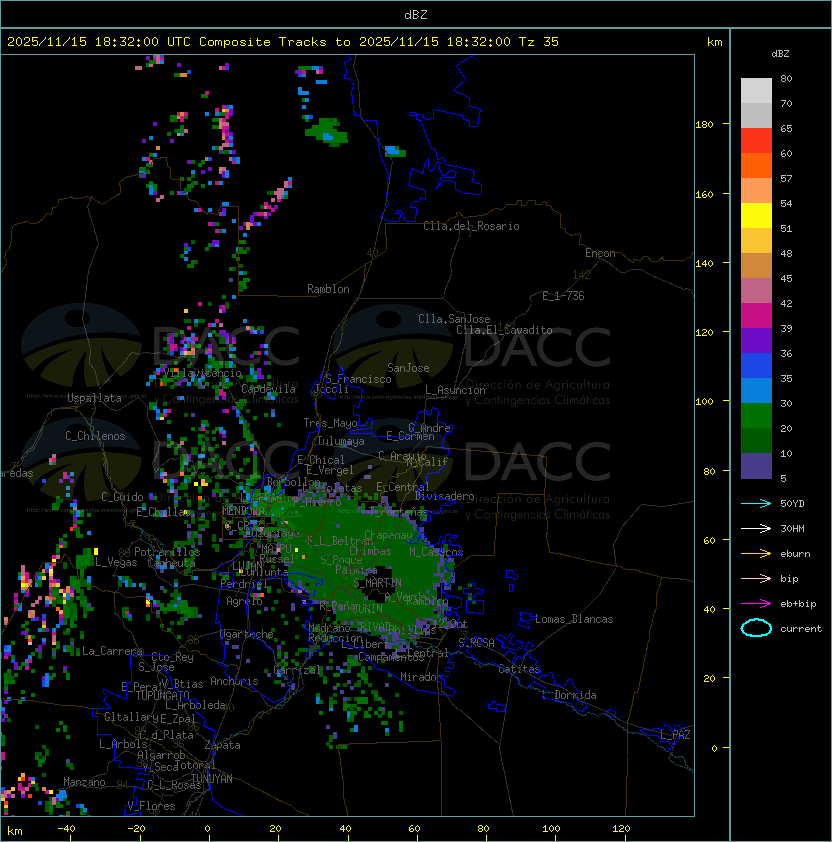The image size is (832, 842).
Task: Click the Clla.del_Rosario map label
Action: click(x=471, y=226)
